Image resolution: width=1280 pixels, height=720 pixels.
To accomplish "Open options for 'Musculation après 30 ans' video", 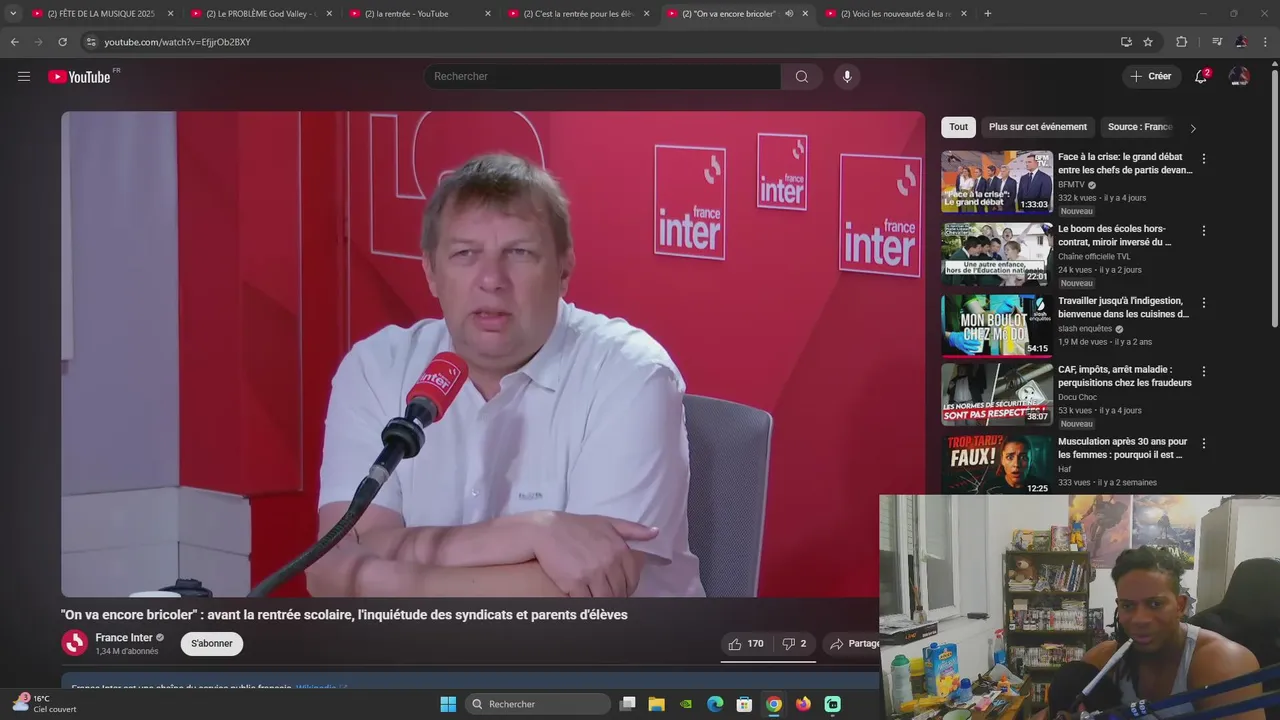I will click(1204, 443).
